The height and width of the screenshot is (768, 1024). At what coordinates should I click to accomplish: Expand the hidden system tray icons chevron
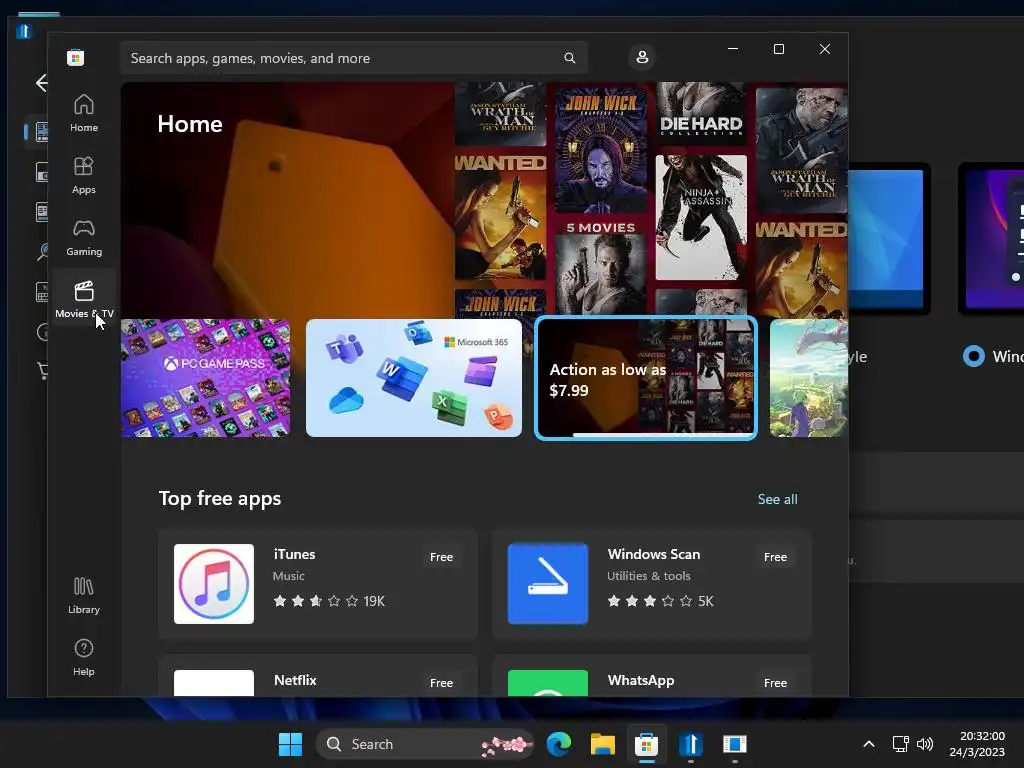869,744
